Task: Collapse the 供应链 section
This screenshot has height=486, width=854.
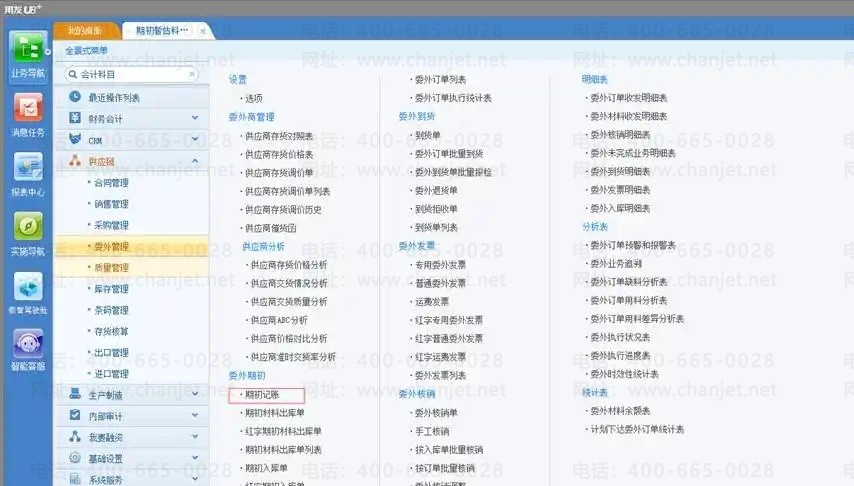Action: pyautogui.click(x=195, y=161)
